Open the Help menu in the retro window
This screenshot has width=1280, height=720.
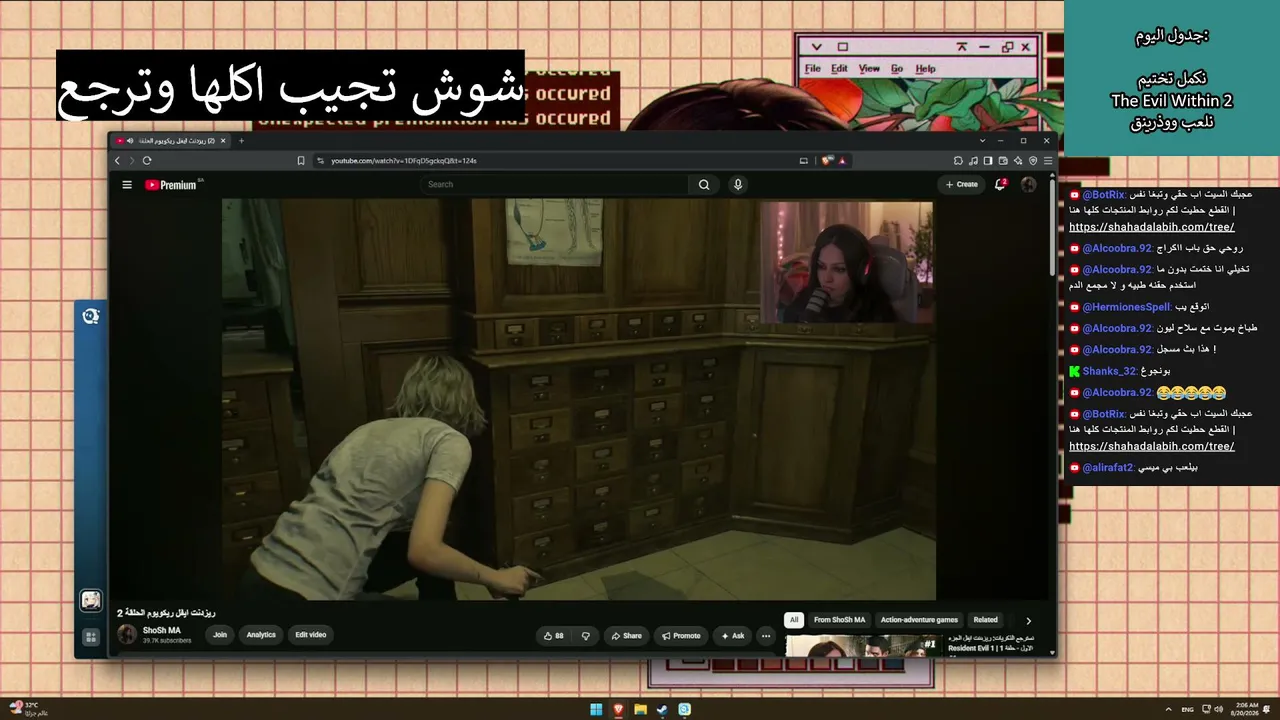(x=926, y=69)
